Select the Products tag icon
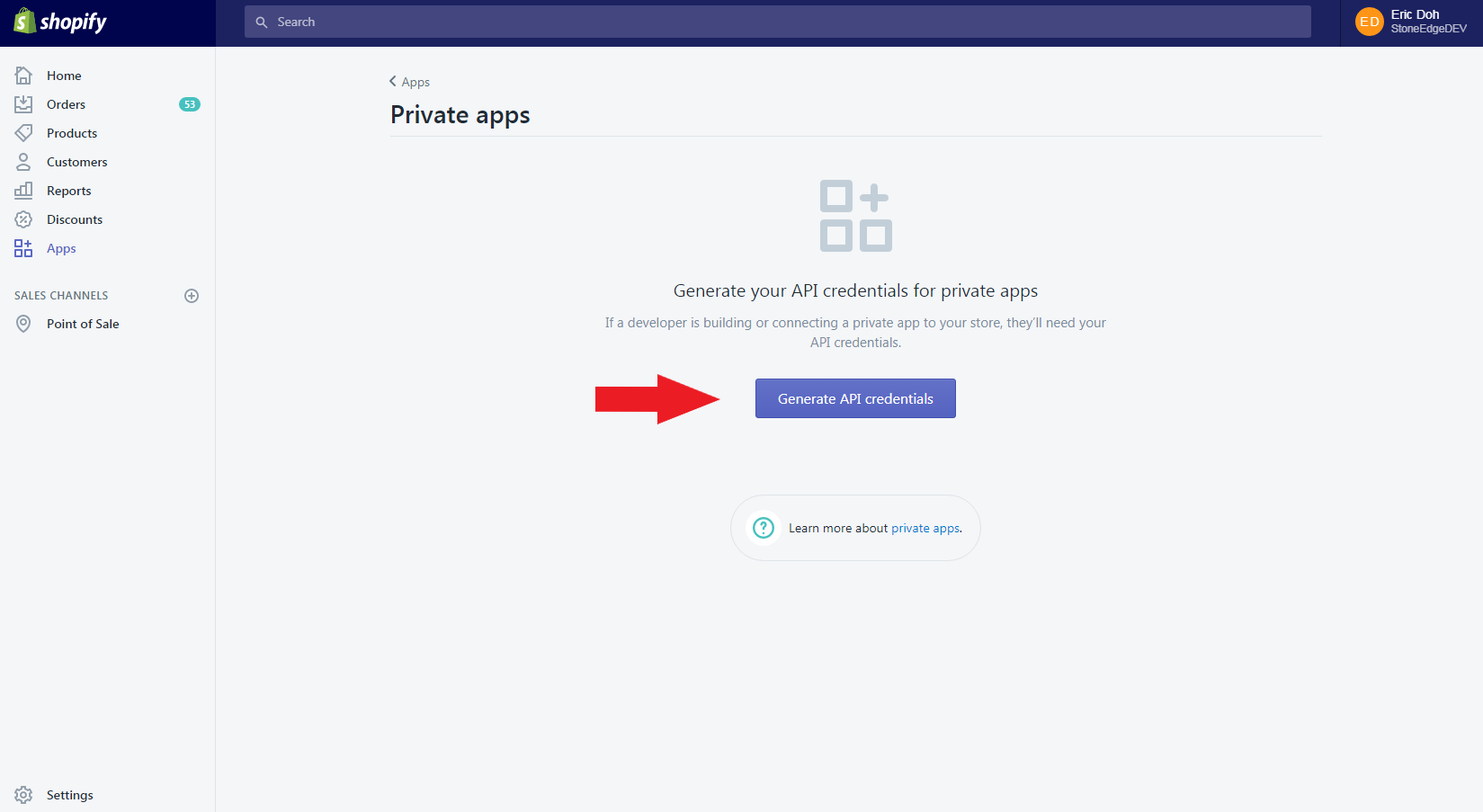The height and width of the screenshot is (812, 1483). 23,133
